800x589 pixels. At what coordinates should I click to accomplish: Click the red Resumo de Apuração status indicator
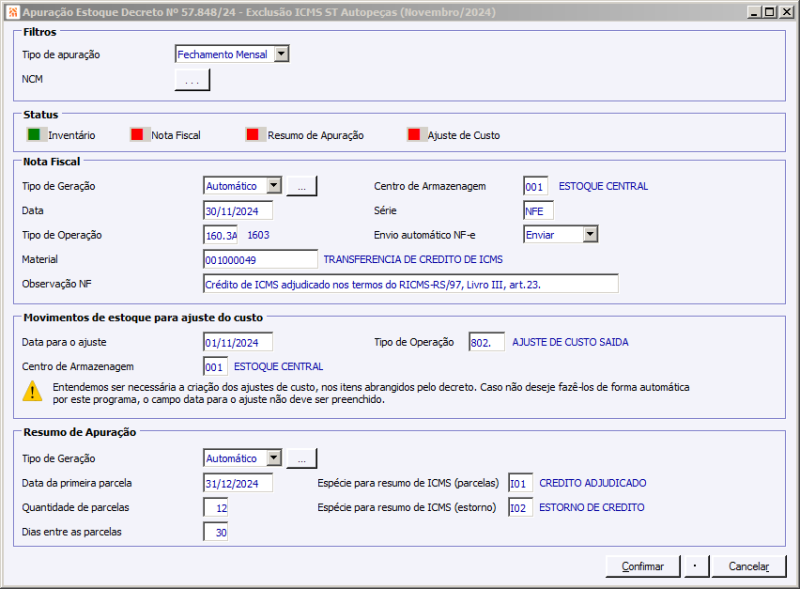point(253,135)
